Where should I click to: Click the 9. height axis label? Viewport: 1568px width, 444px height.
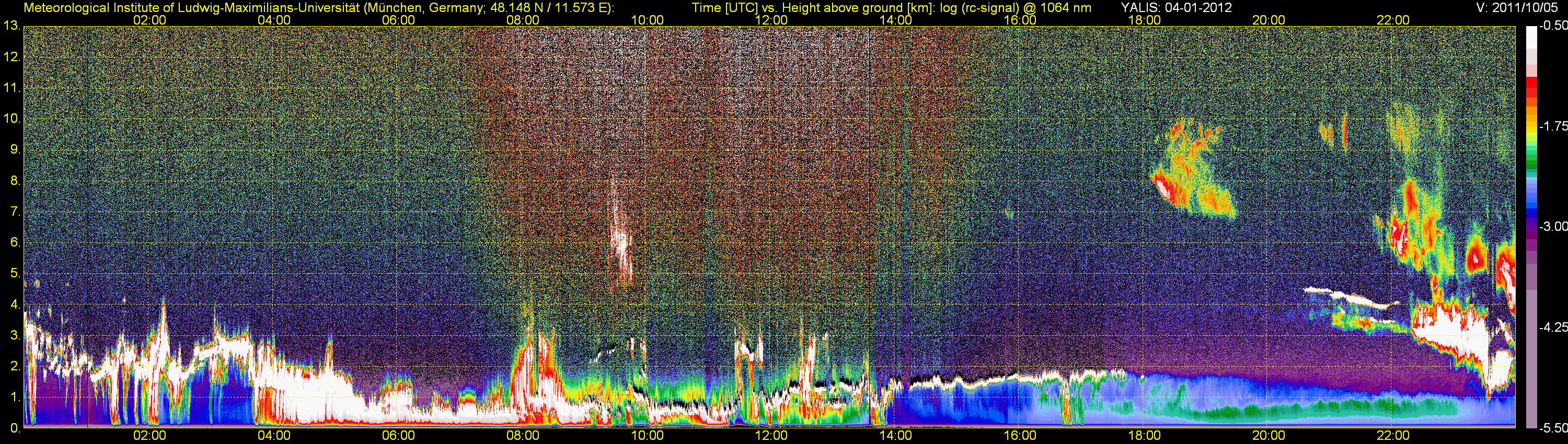click(x=15, y=149)
